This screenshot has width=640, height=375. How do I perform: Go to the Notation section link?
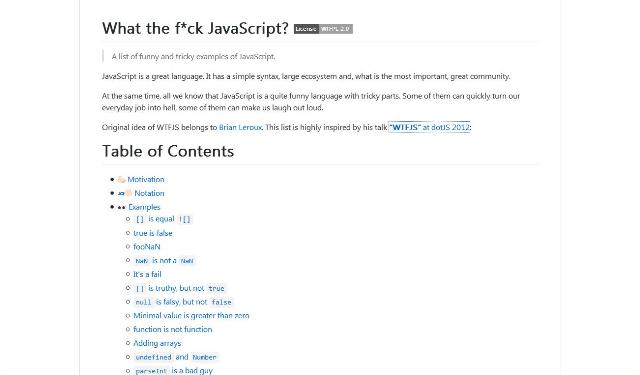pos(149,193)
